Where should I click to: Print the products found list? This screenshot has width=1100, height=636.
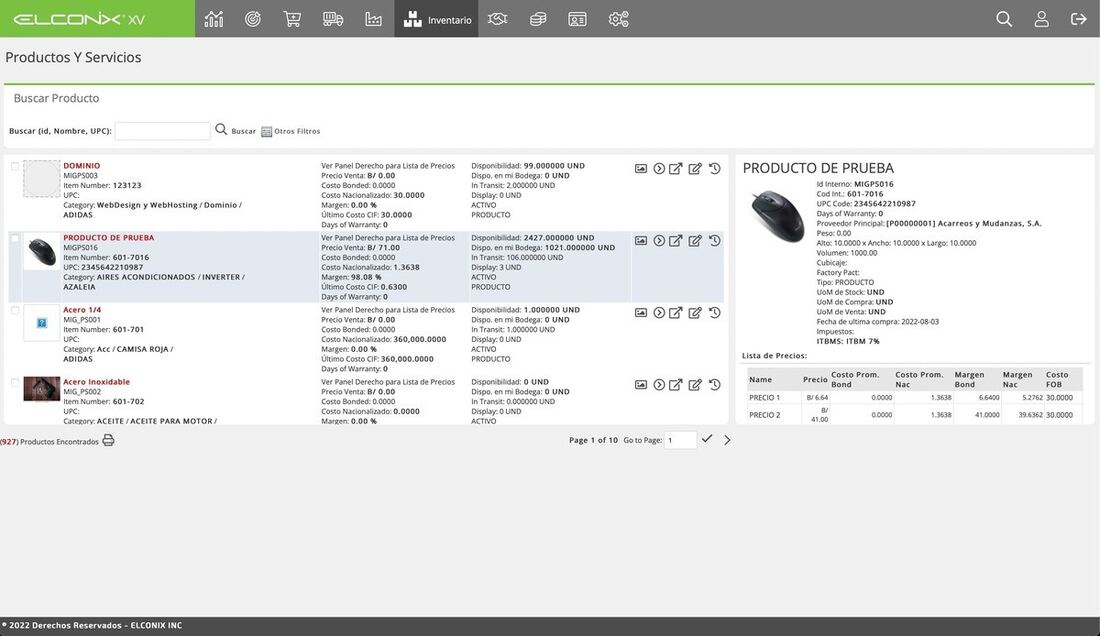pos(108,440)
